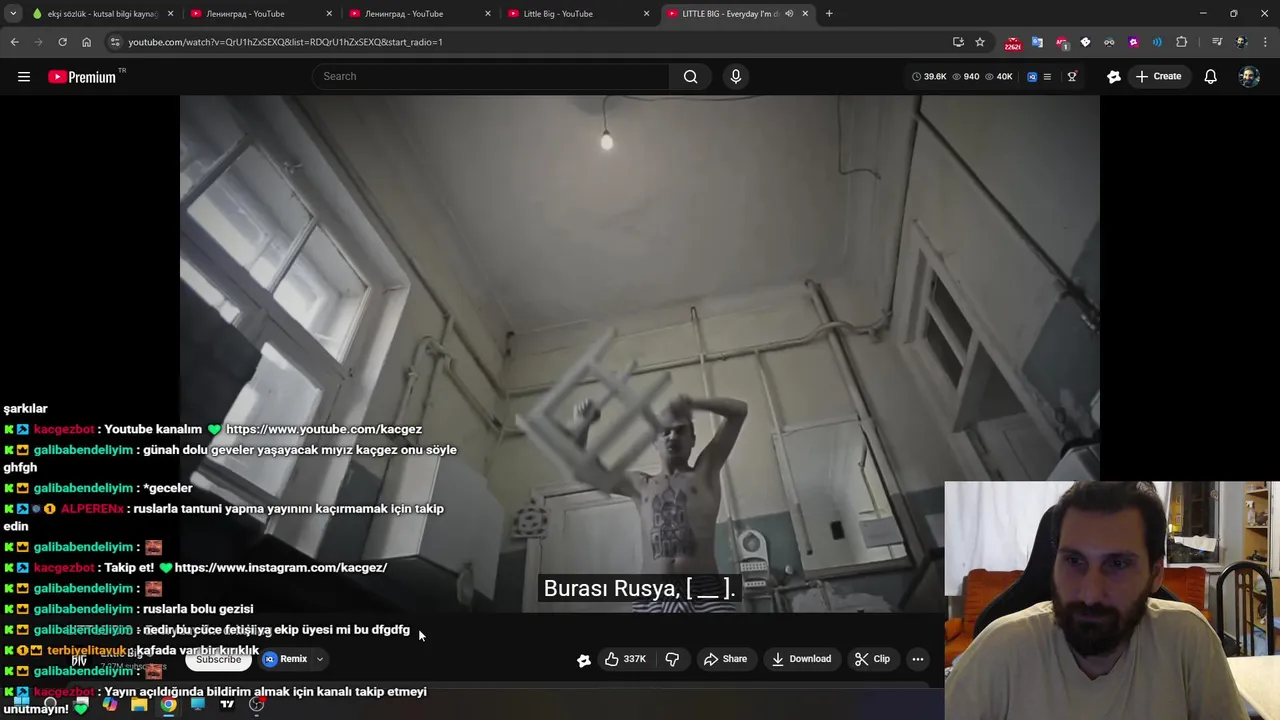The height and width of the screenshot is (720, 1280).
Task: Click the 940 views stat
Action: pyautogui.click(x=965, y=76)
